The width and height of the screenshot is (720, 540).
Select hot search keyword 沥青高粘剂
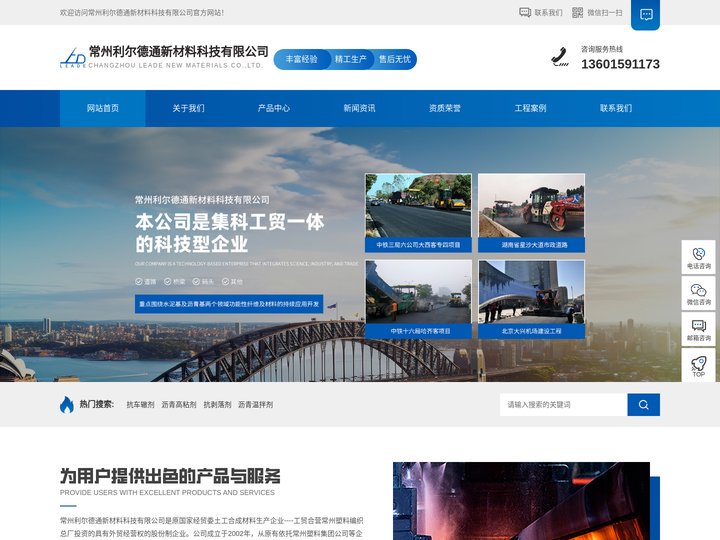pos(179,405)
